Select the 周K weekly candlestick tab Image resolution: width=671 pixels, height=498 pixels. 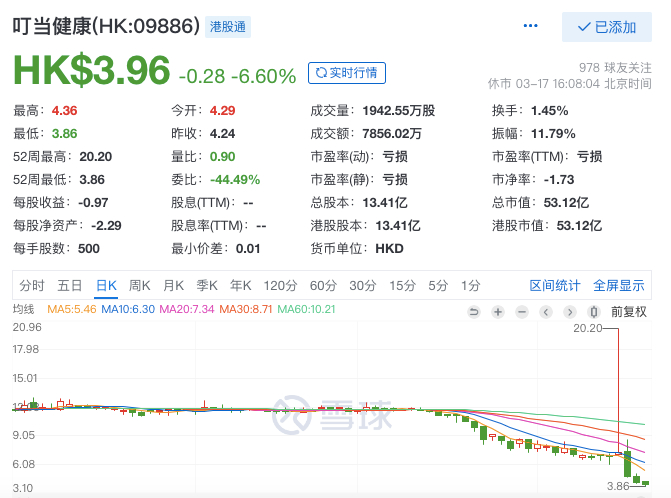coord(140,285)
